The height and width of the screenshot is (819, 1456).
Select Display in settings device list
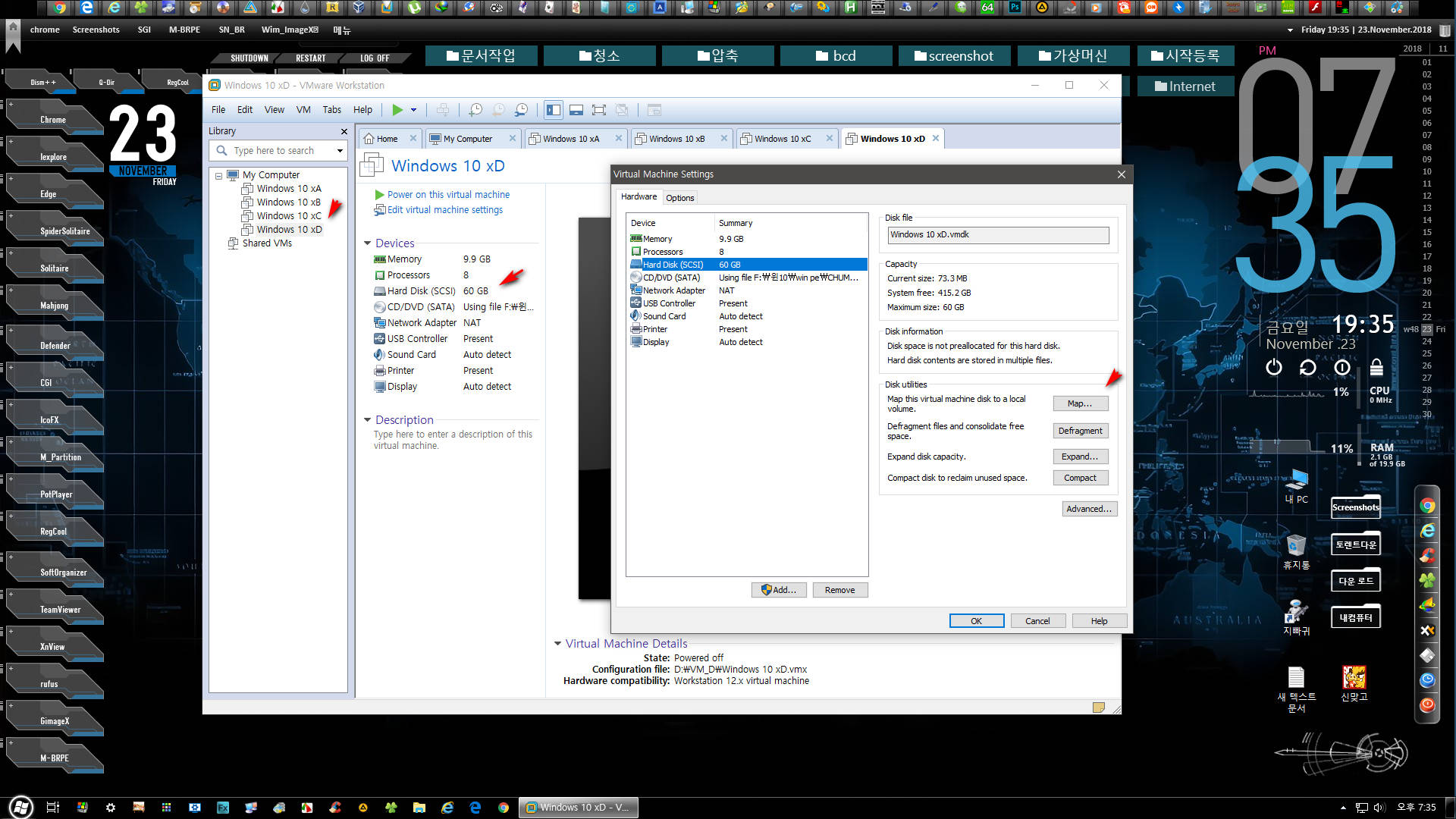click(747, 342)
